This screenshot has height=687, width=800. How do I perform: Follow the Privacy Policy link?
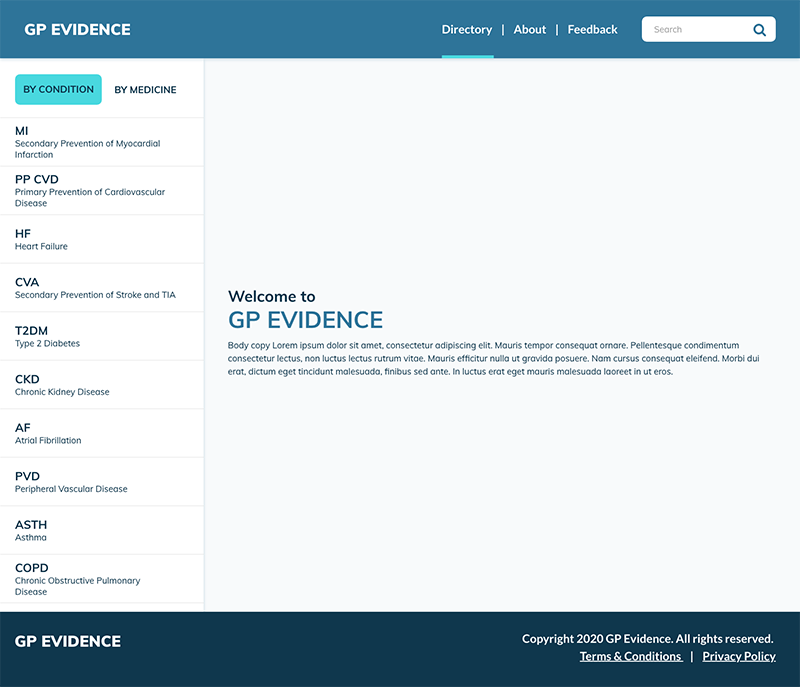click(x=739, y=656)
